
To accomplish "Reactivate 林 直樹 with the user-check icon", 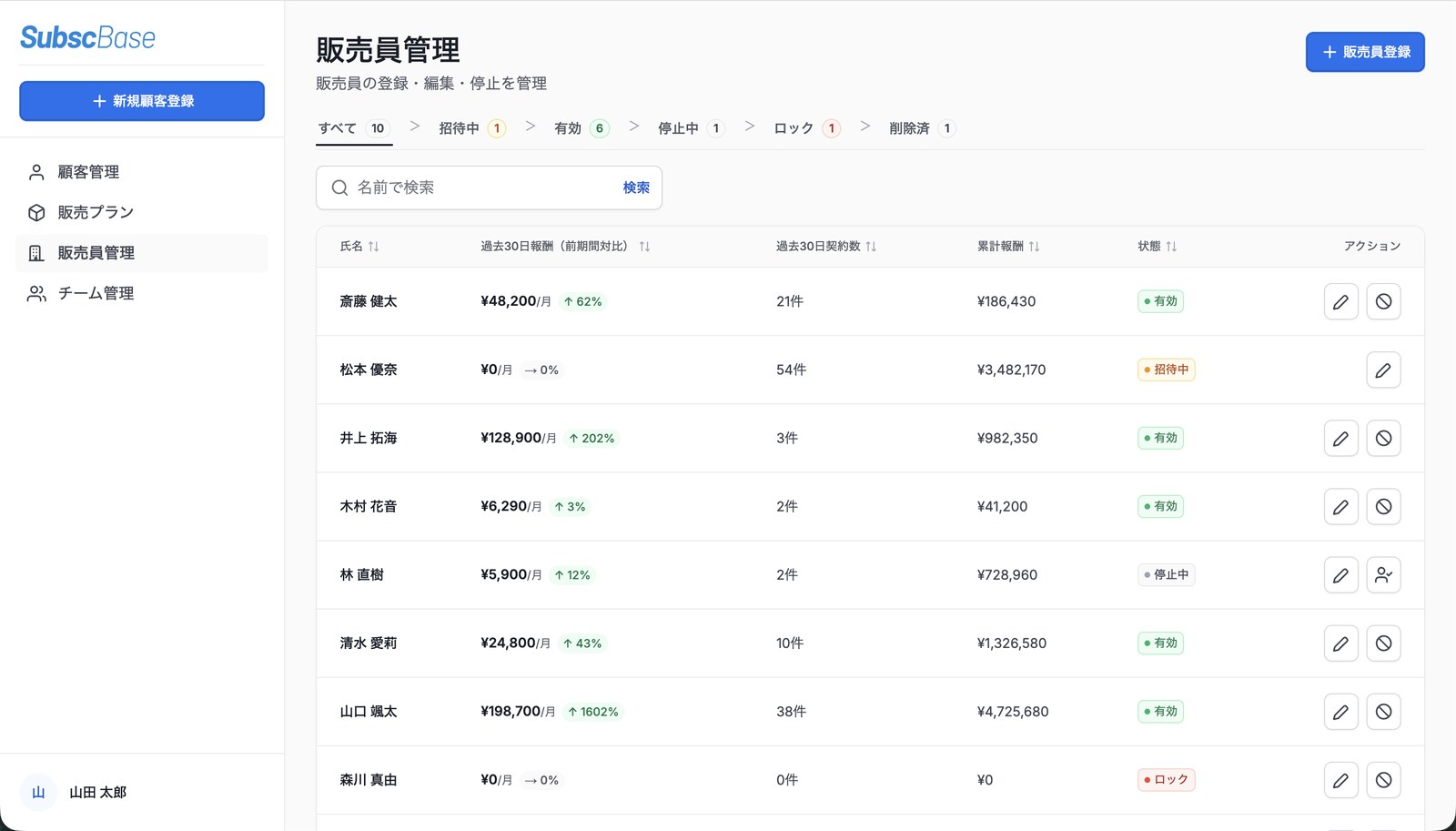I will 1383,574.
